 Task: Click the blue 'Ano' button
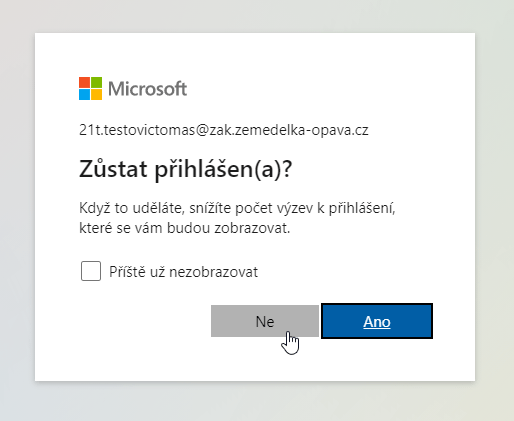tap(377, 321)
